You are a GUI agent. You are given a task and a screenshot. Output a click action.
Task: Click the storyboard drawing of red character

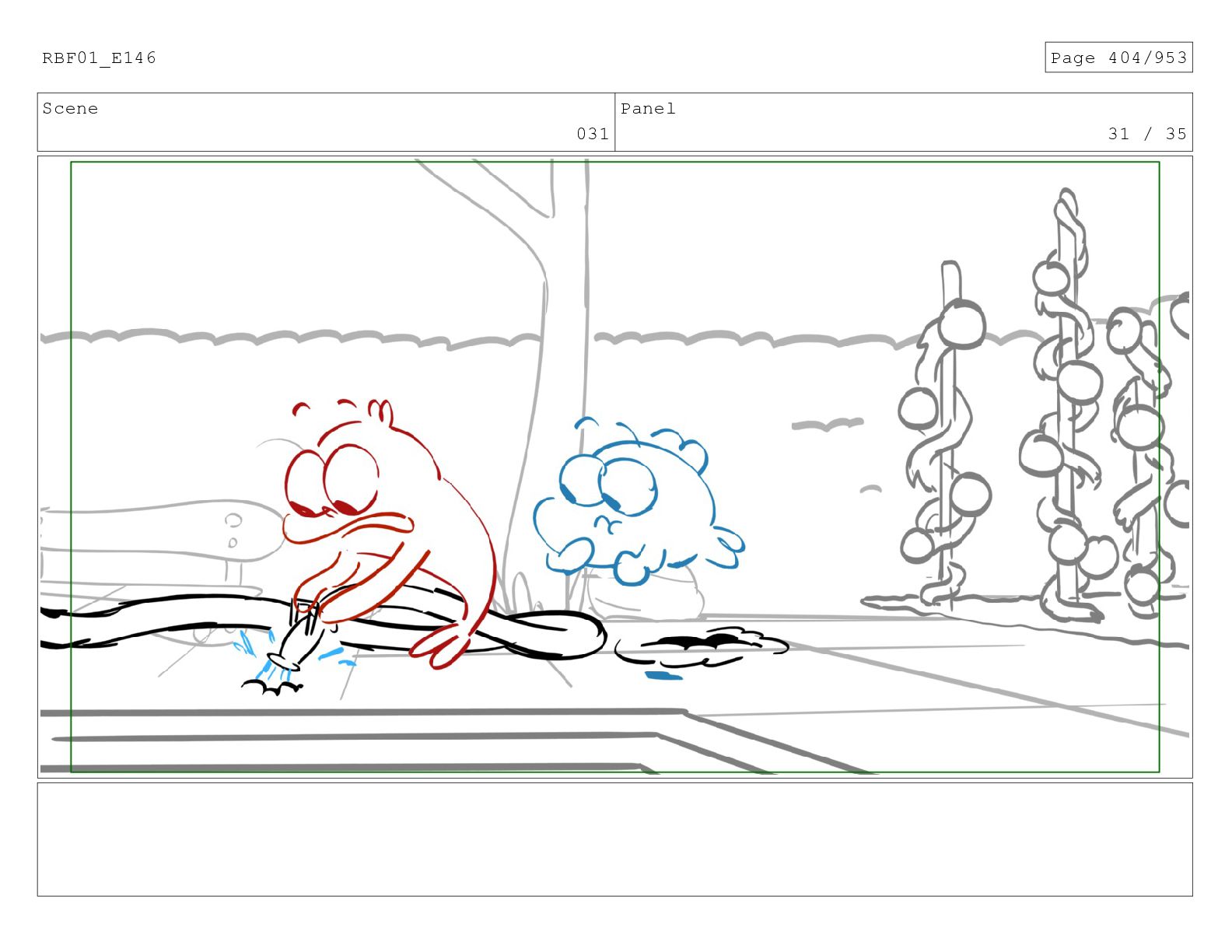(389, 534)
